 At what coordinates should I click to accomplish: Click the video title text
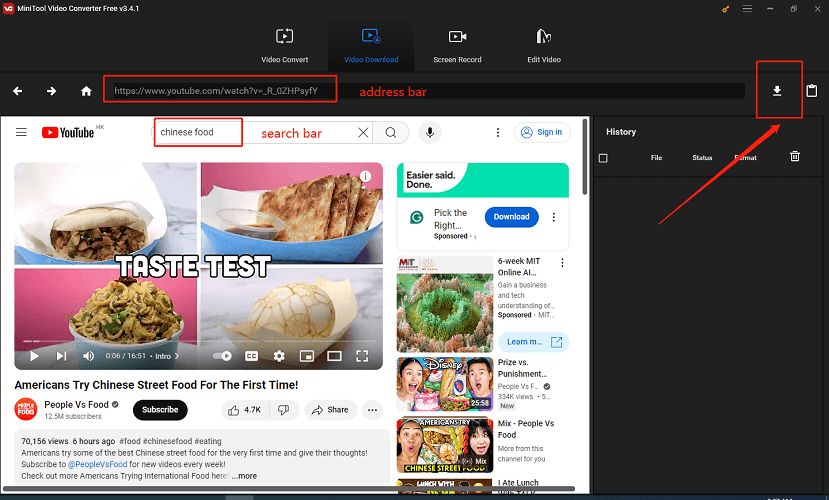156,385
